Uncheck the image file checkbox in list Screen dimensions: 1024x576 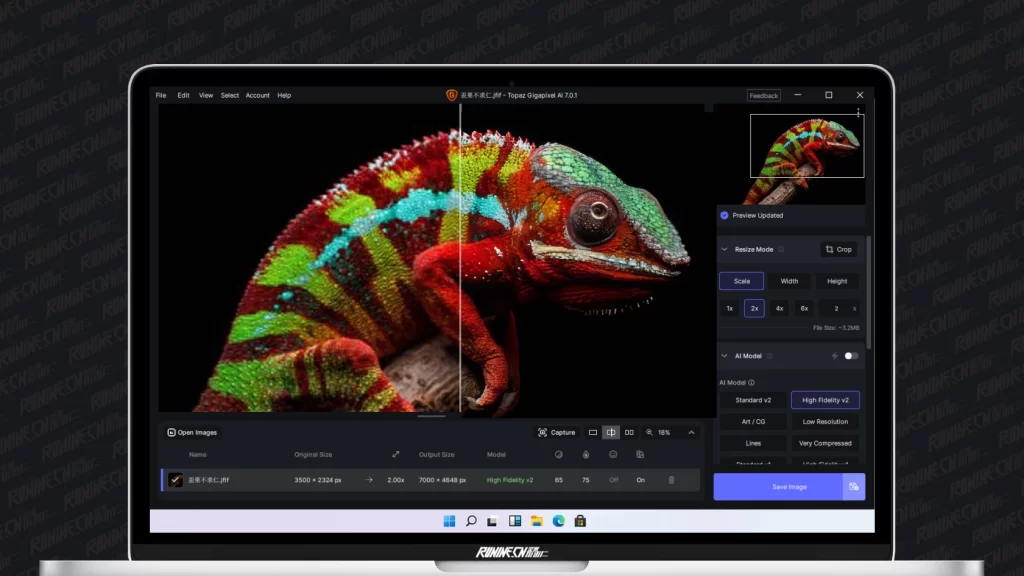point(176,480)
